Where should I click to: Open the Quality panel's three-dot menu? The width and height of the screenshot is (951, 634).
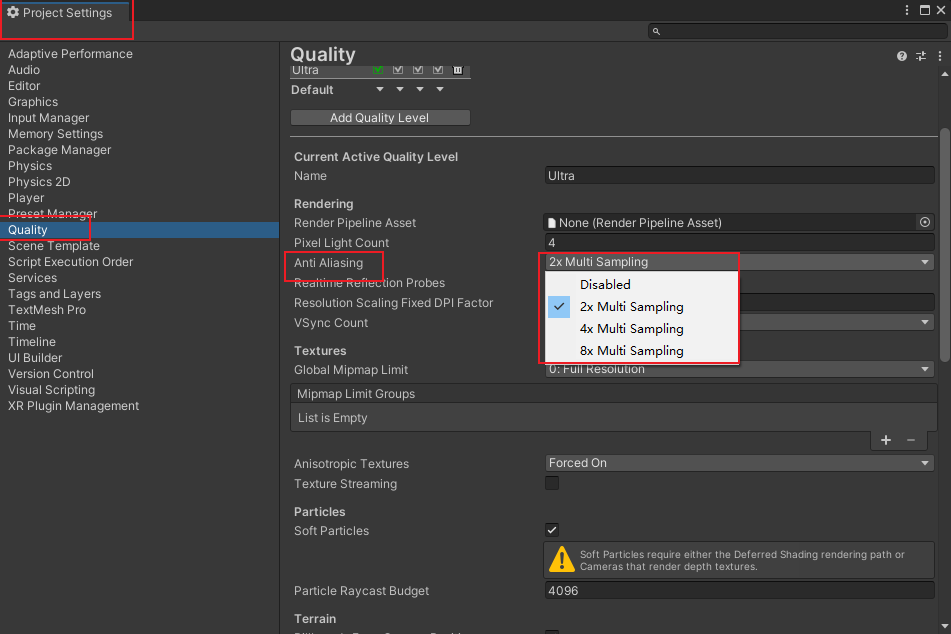(x=940, y=56)
